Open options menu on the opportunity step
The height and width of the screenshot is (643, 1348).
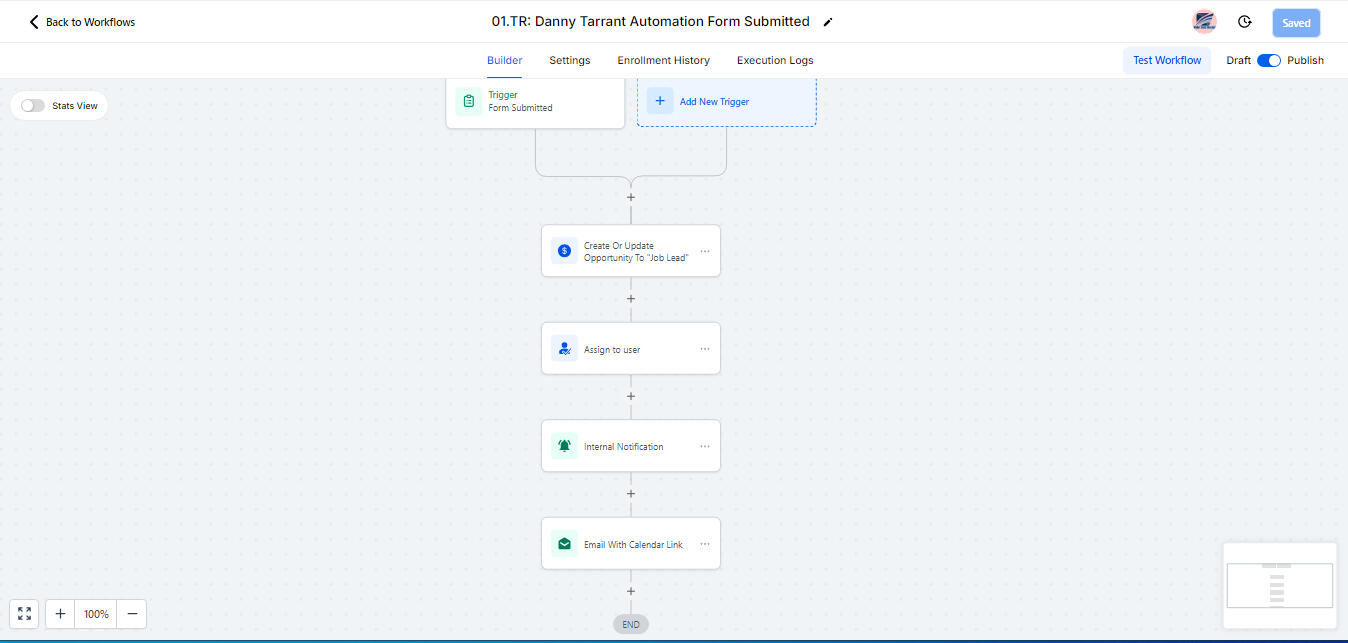coord(703,250)
